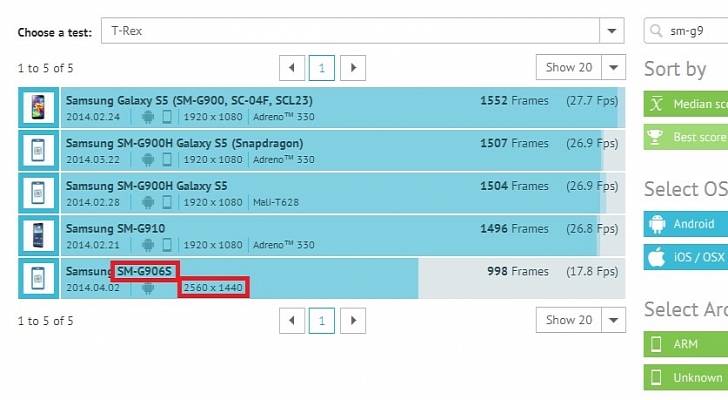Go to next page in bottom pagination

(351, 320)
